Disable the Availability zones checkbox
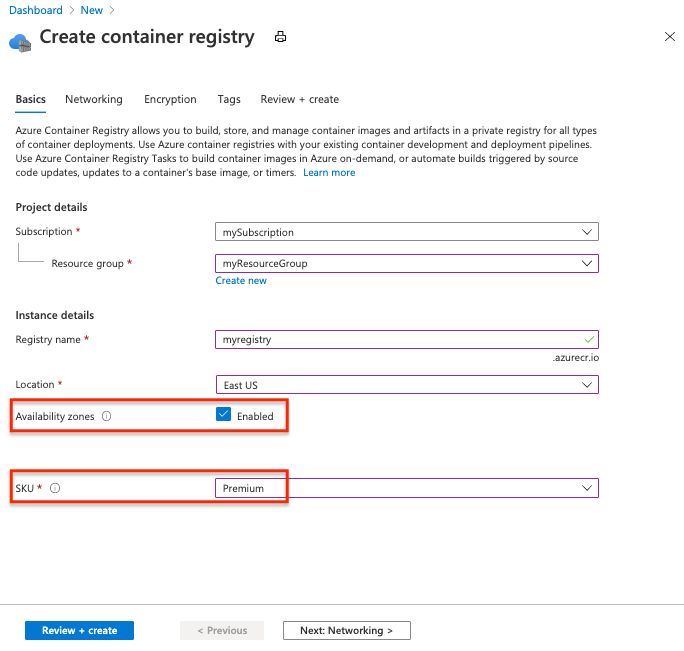The width and height of the screenshot is (684, 651). click(x=223, y=416)
